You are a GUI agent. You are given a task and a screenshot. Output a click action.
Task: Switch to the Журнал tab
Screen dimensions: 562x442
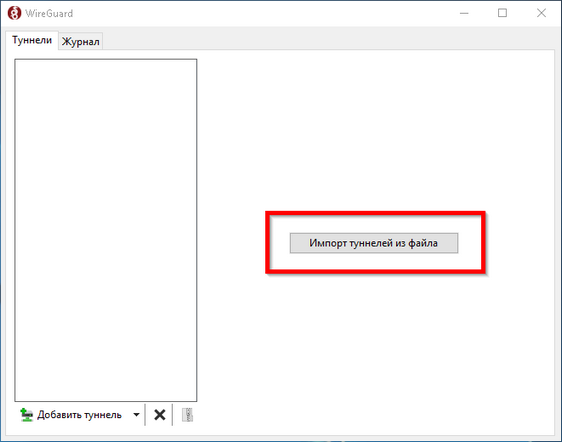click(81, 41)
